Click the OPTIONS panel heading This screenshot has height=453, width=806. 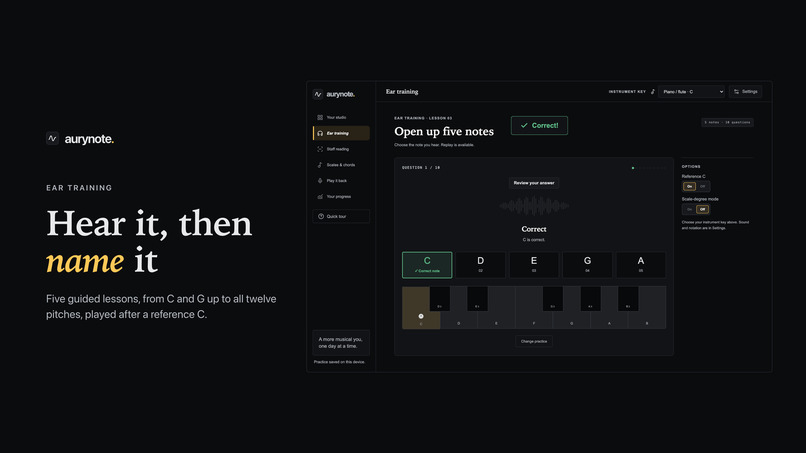click(691, 167)
